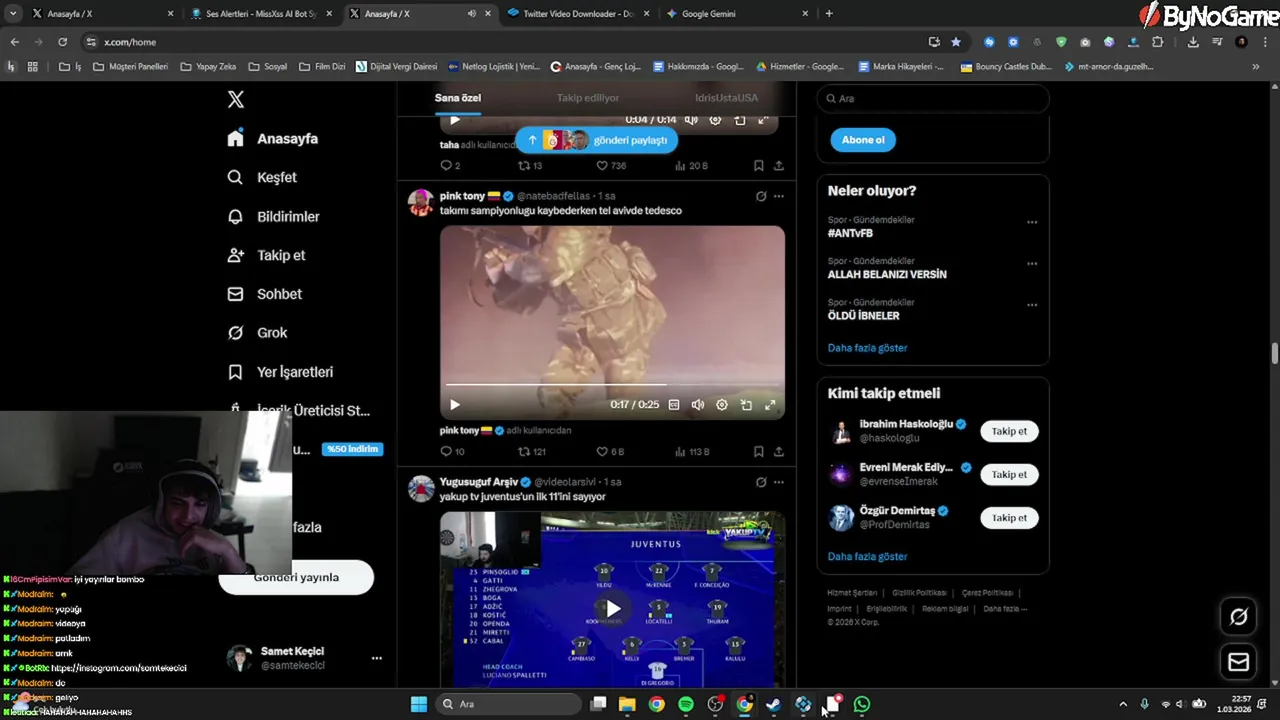Open Sohbet messages
The height and width of the screenshot is (720, 1280).
point(264,294)
